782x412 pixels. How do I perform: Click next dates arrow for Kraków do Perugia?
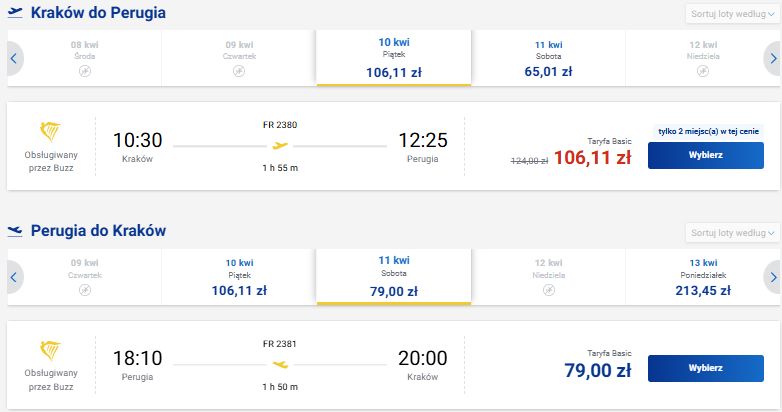pos(773,58)
